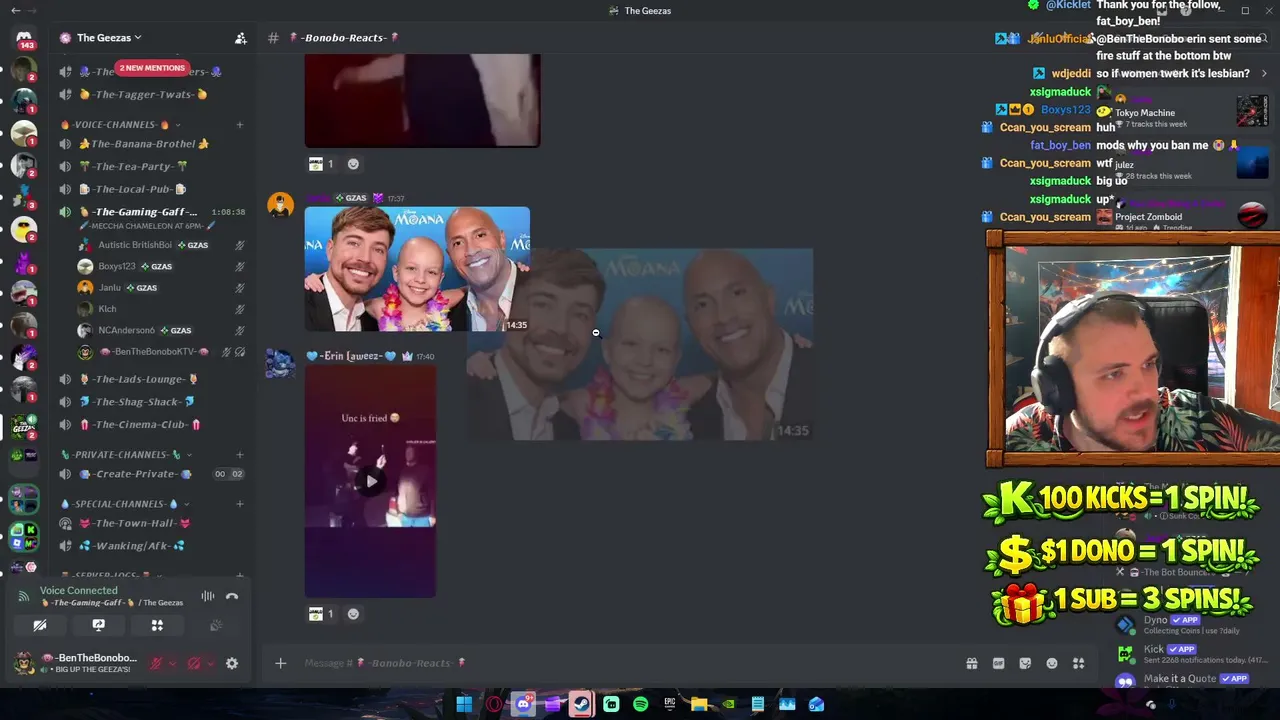Open user settings gear icon
1280x720 pixels.
point(232,663)
